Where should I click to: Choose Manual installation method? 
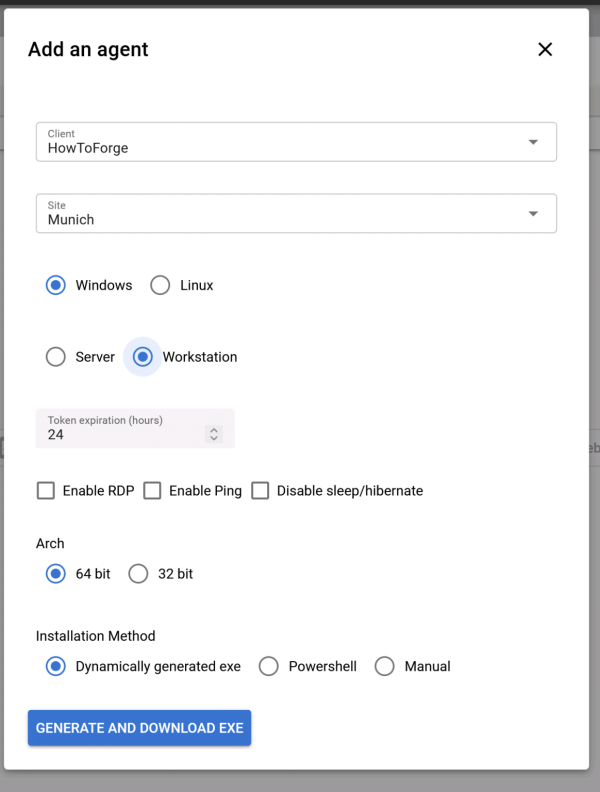(x=384, y=666)
